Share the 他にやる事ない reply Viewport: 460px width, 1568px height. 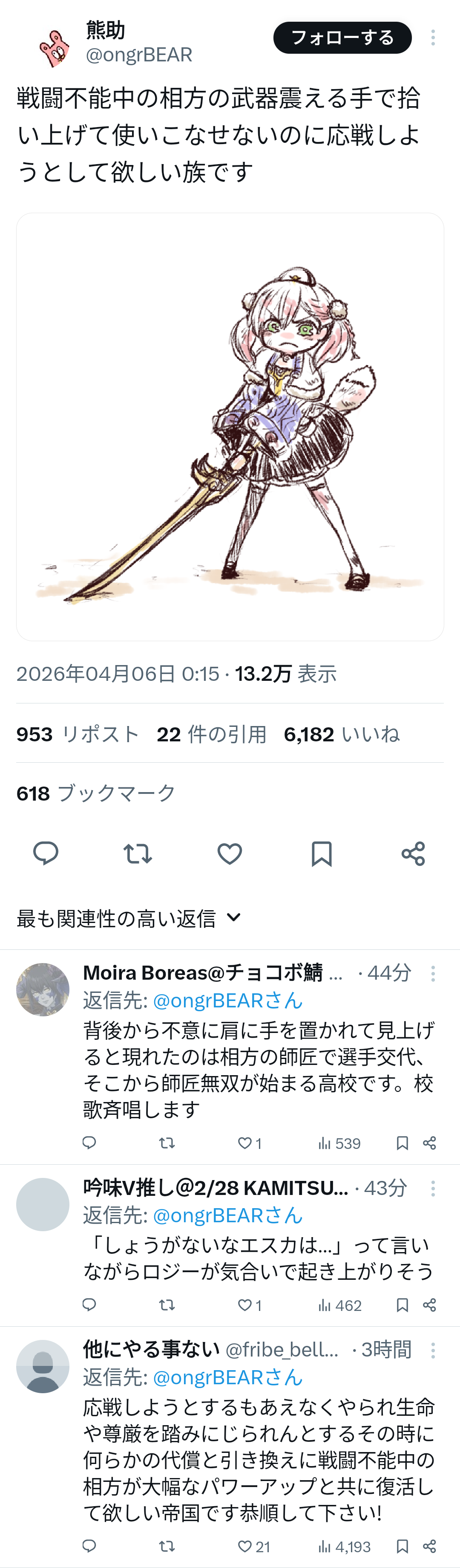pos(430,1546)
